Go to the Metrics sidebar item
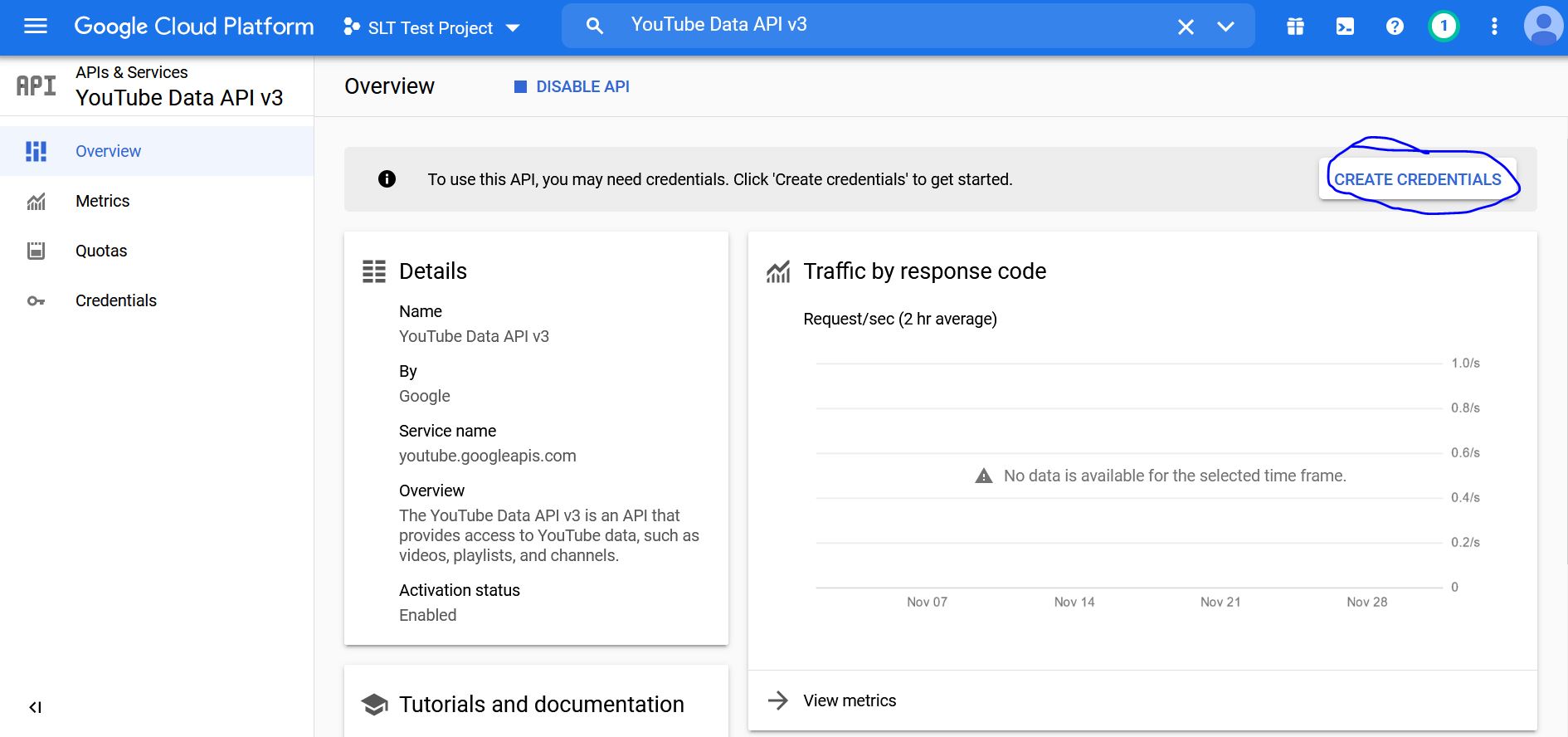Image resolution: width=1568 pixels, height=737 pixels. (102, 201)
